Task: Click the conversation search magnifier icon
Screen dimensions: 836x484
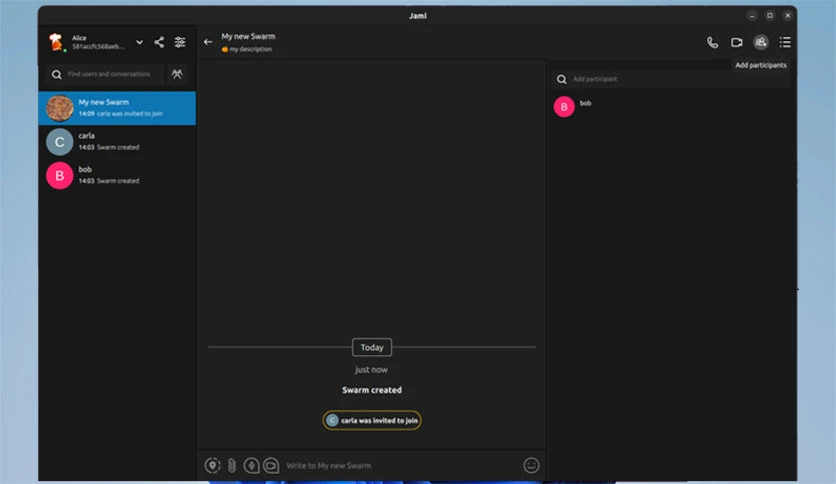Action: pos(57,75)
